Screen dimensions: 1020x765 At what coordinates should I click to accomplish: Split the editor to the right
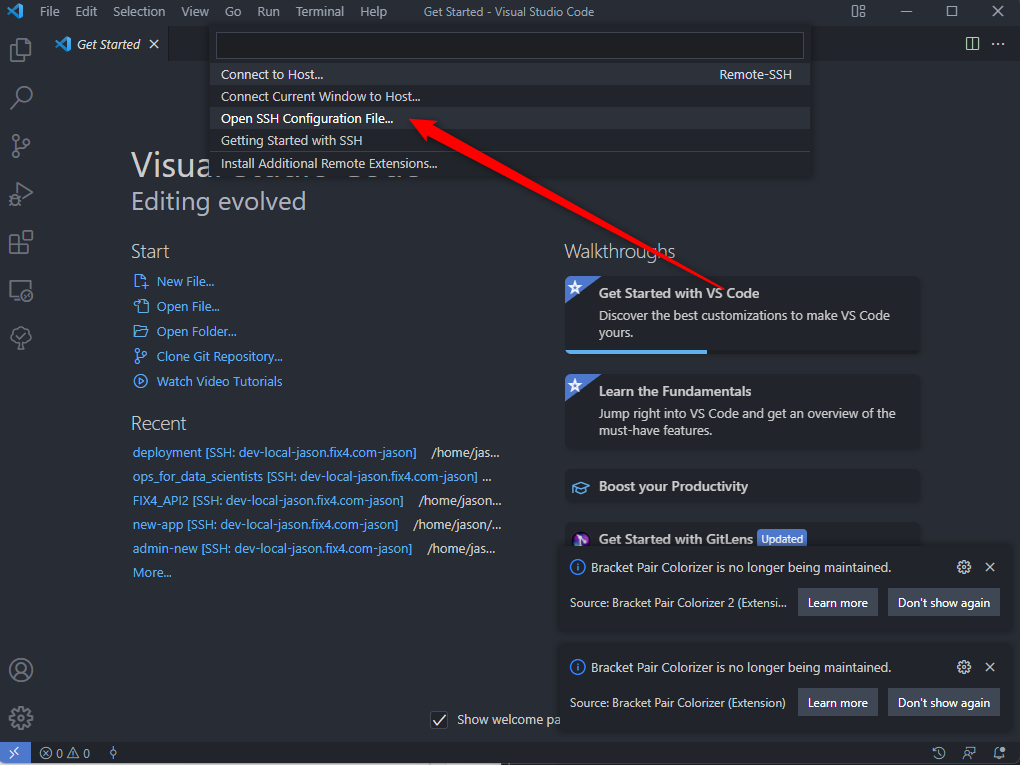[973, 44]
